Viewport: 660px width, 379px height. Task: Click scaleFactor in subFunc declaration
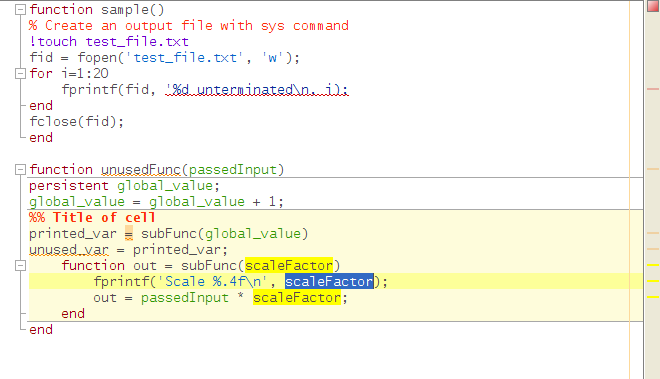click(x=289, y=266)
